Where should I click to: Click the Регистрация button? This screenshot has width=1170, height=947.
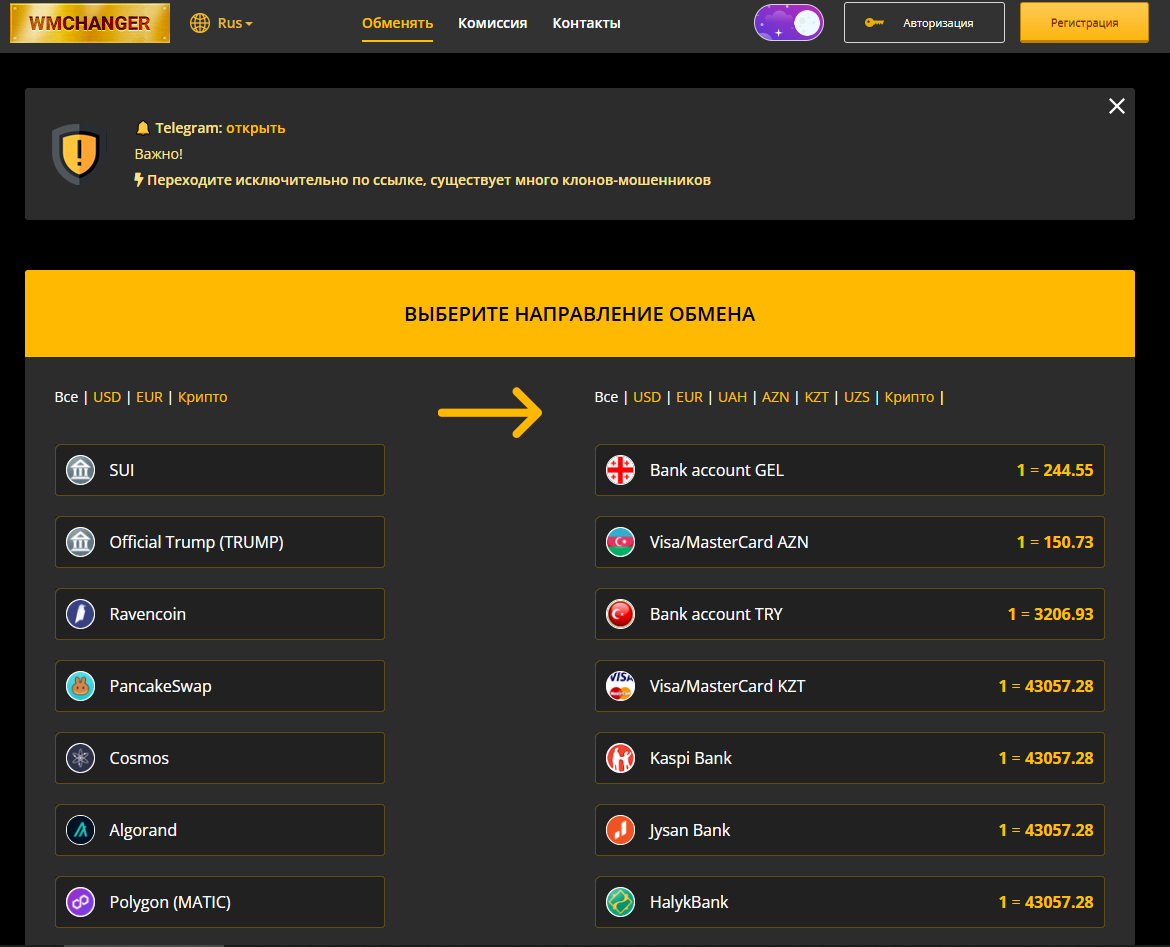(1084, 23)
